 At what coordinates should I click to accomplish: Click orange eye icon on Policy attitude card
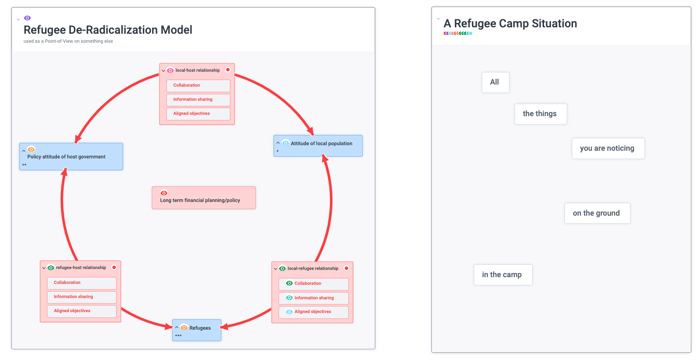click(31, 149)
